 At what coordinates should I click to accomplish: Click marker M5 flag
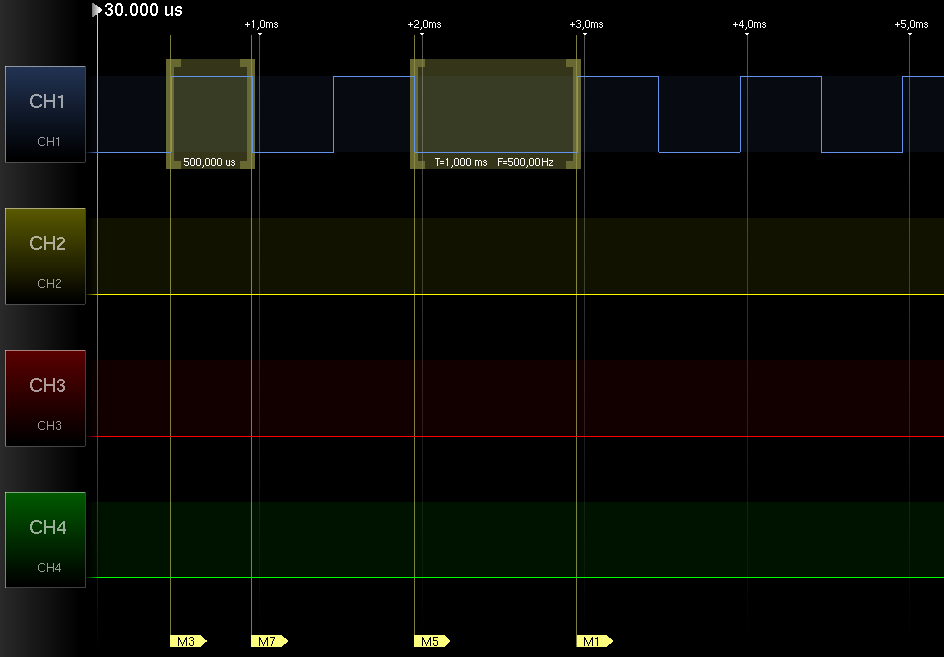(x=432, y=641)
